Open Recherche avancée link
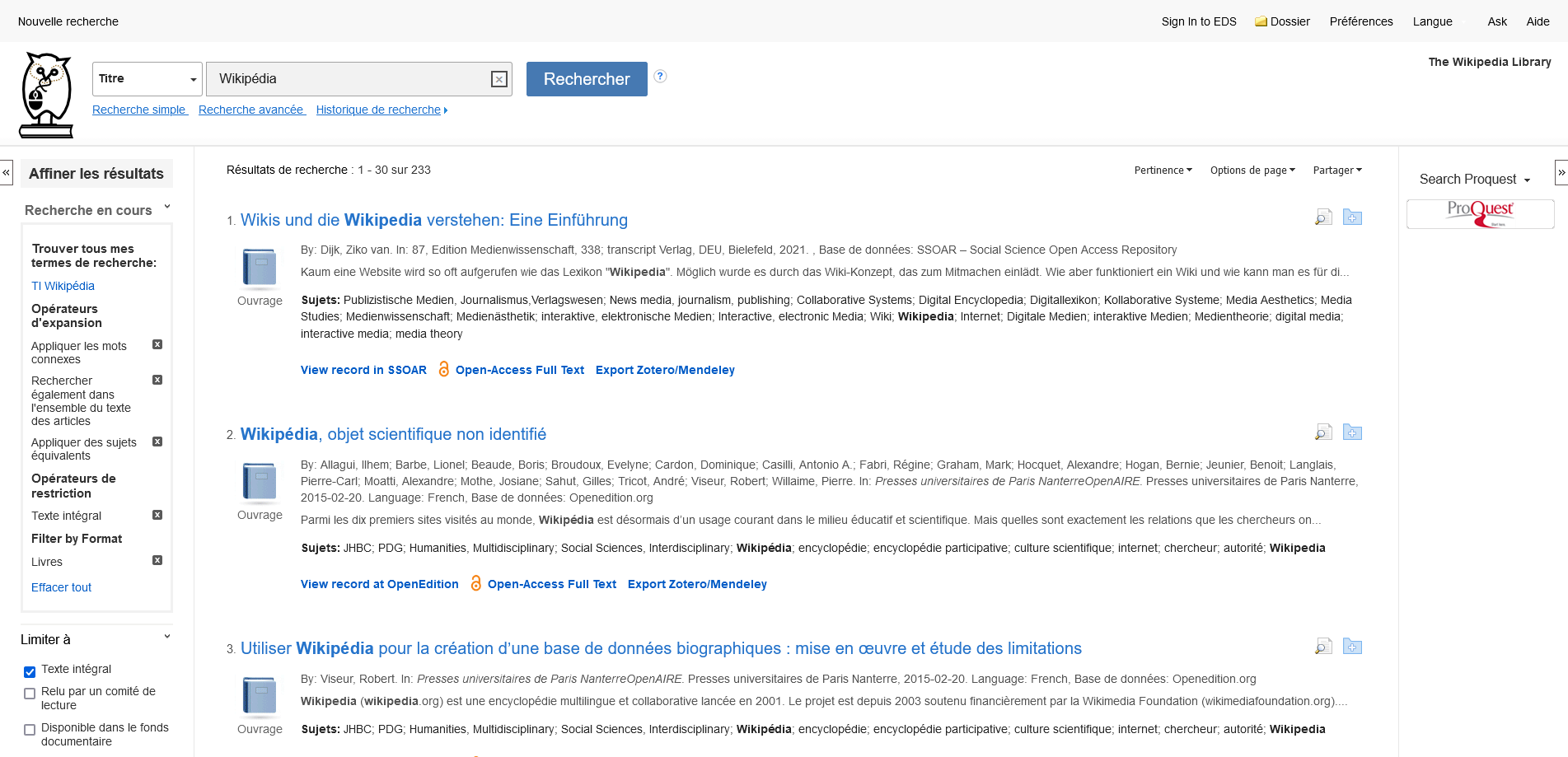Image resolution: width=1568 pixels, height=757 pixels. pos(252,110)
